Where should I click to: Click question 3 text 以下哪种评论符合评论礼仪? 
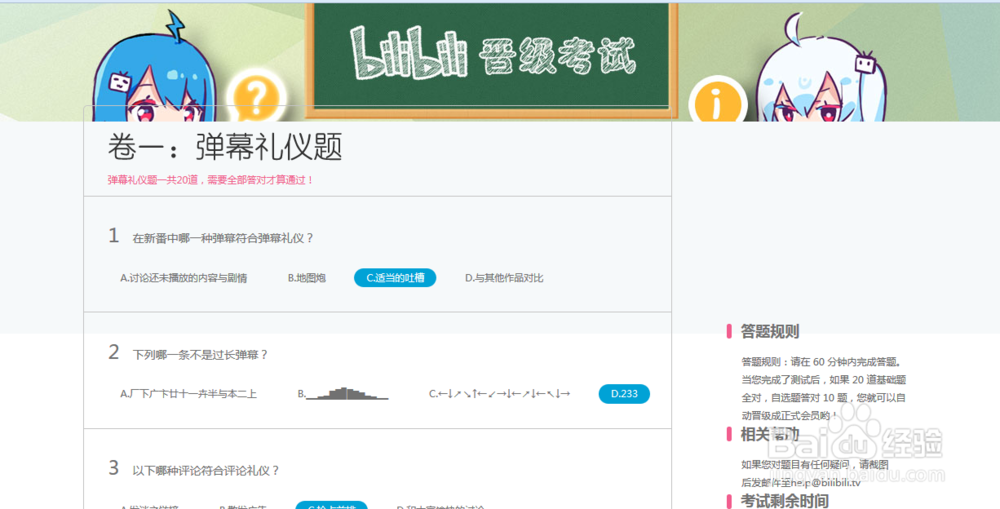[205, 471]
